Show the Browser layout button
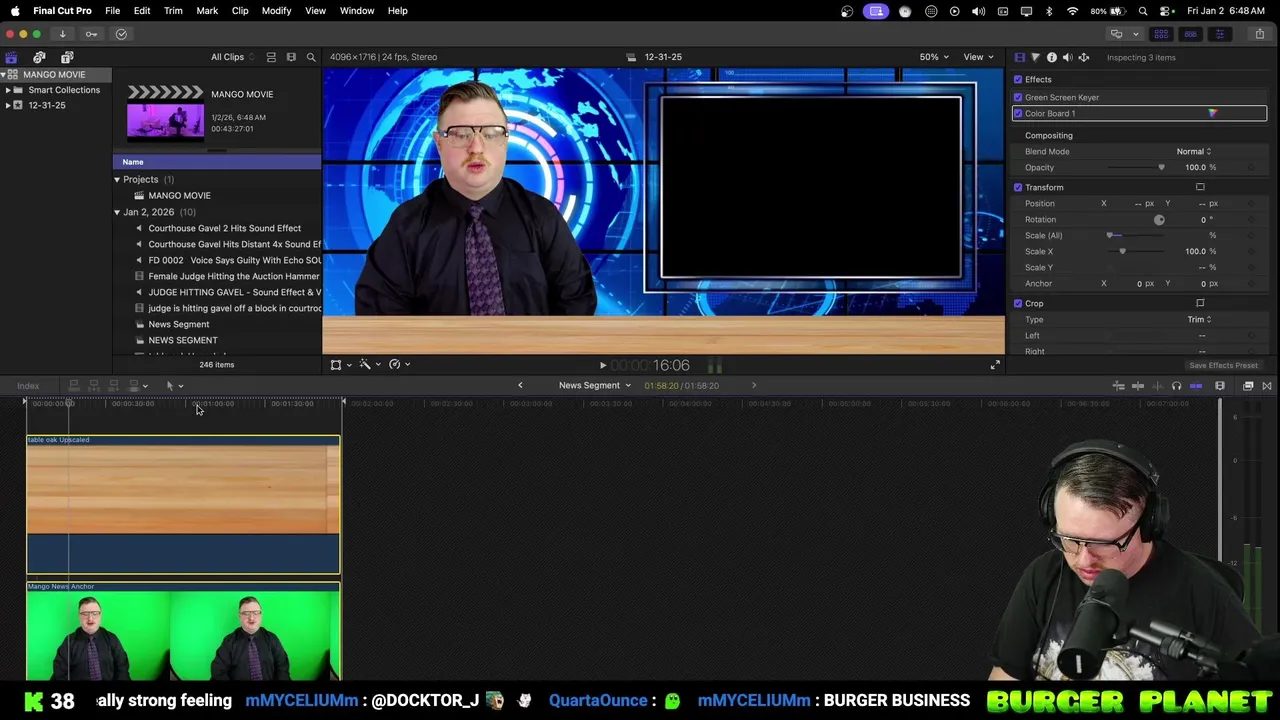 tap(1161, 34)
